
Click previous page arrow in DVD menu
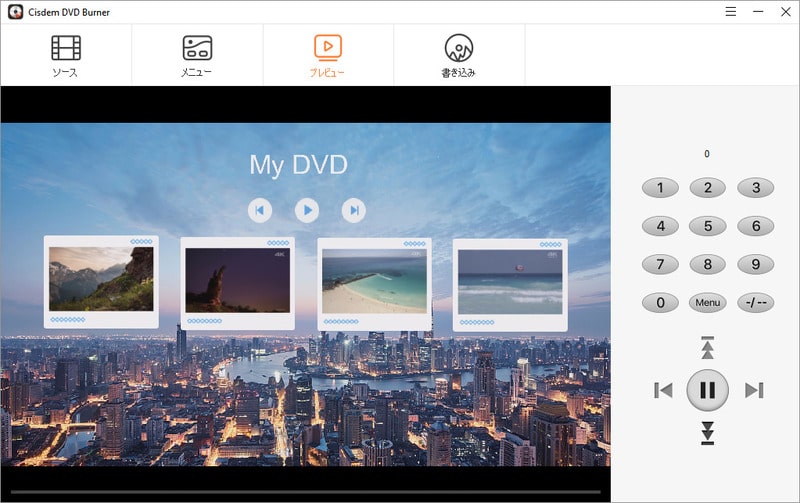click(260, 210)
